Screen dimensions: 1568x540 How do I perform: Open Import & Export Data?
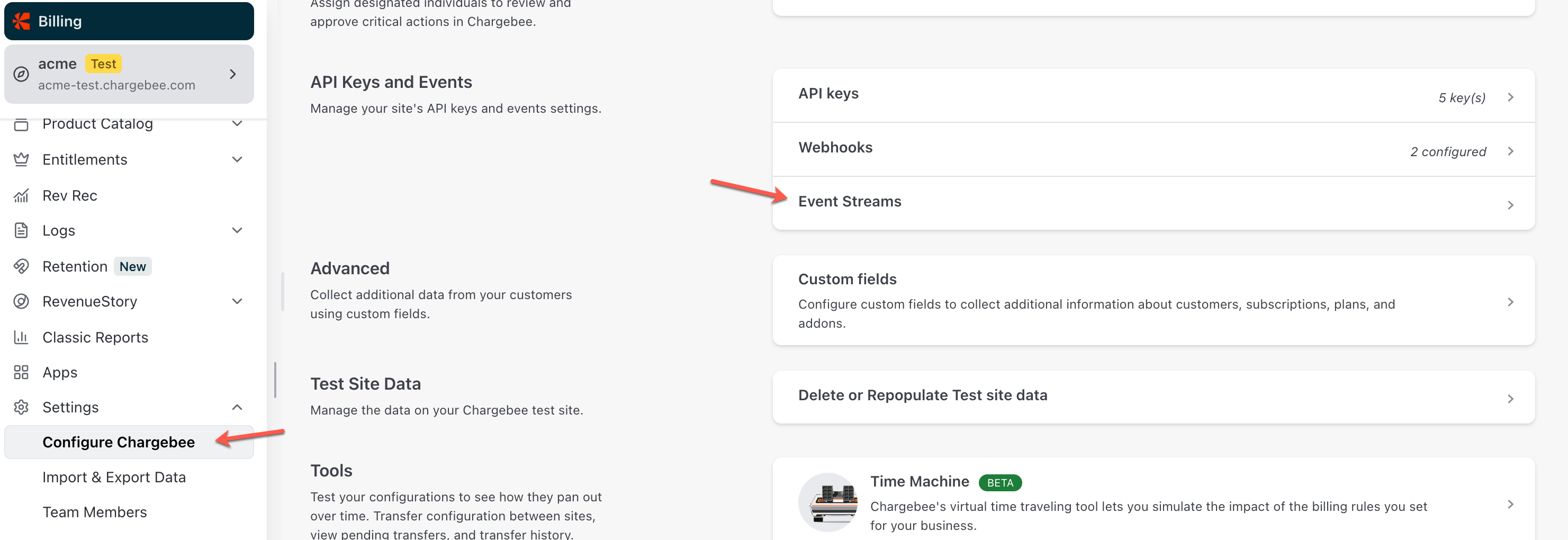pyautogui.click(x=114, y=478)
